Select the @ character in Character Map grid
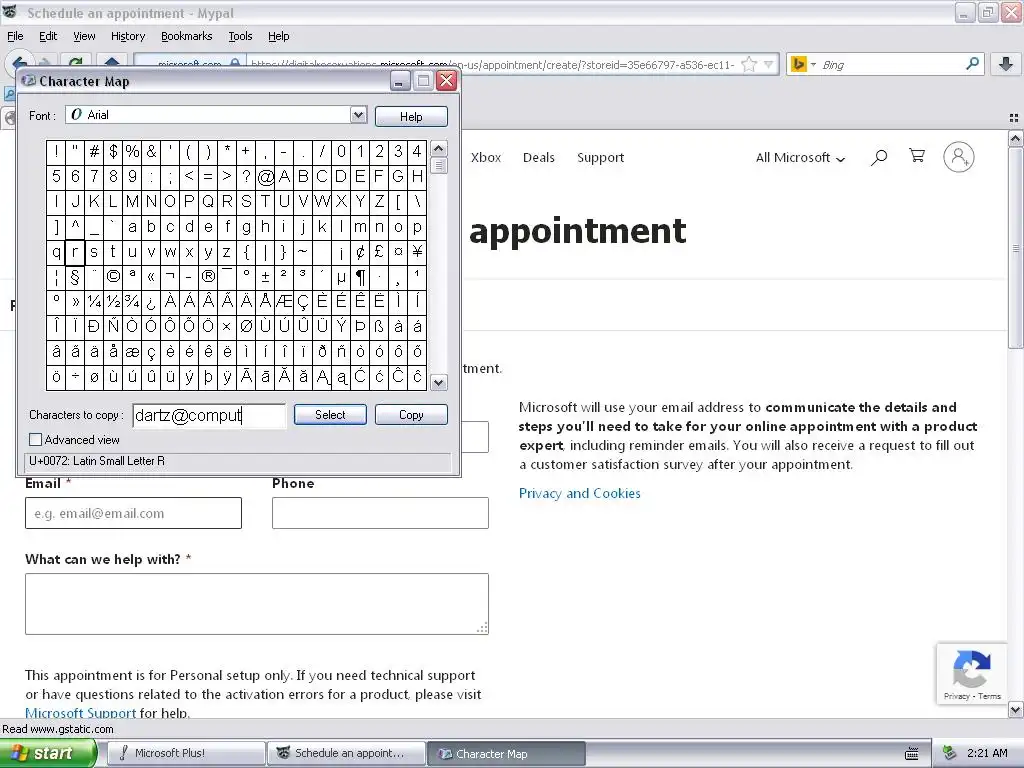The height and width of the screenshot is (768, 1024). (x=265, y=177)
